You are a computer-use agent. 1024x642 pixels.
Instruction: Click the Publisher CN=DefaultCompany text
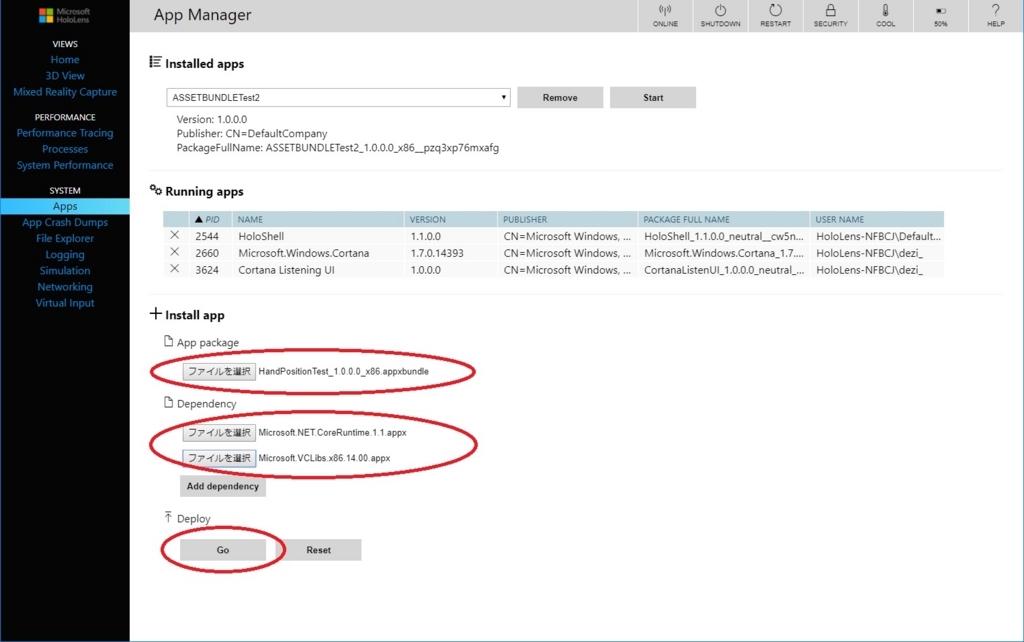[251, 133]
